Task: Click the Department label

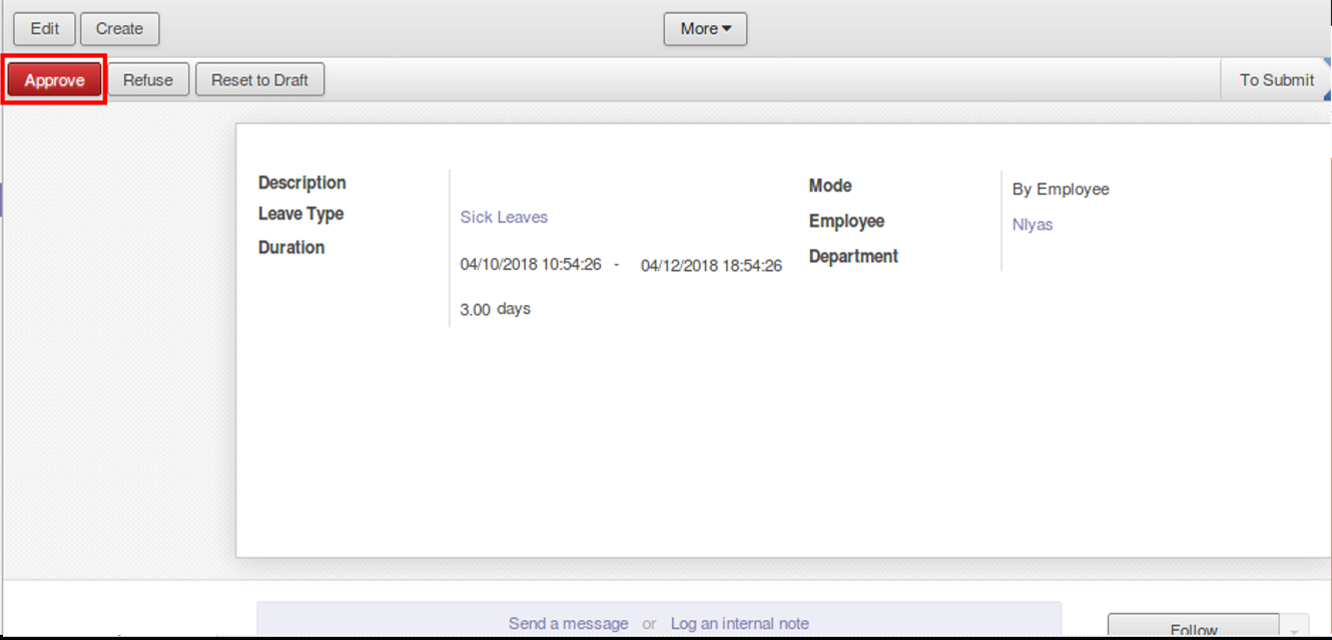Action: [853, 257]
